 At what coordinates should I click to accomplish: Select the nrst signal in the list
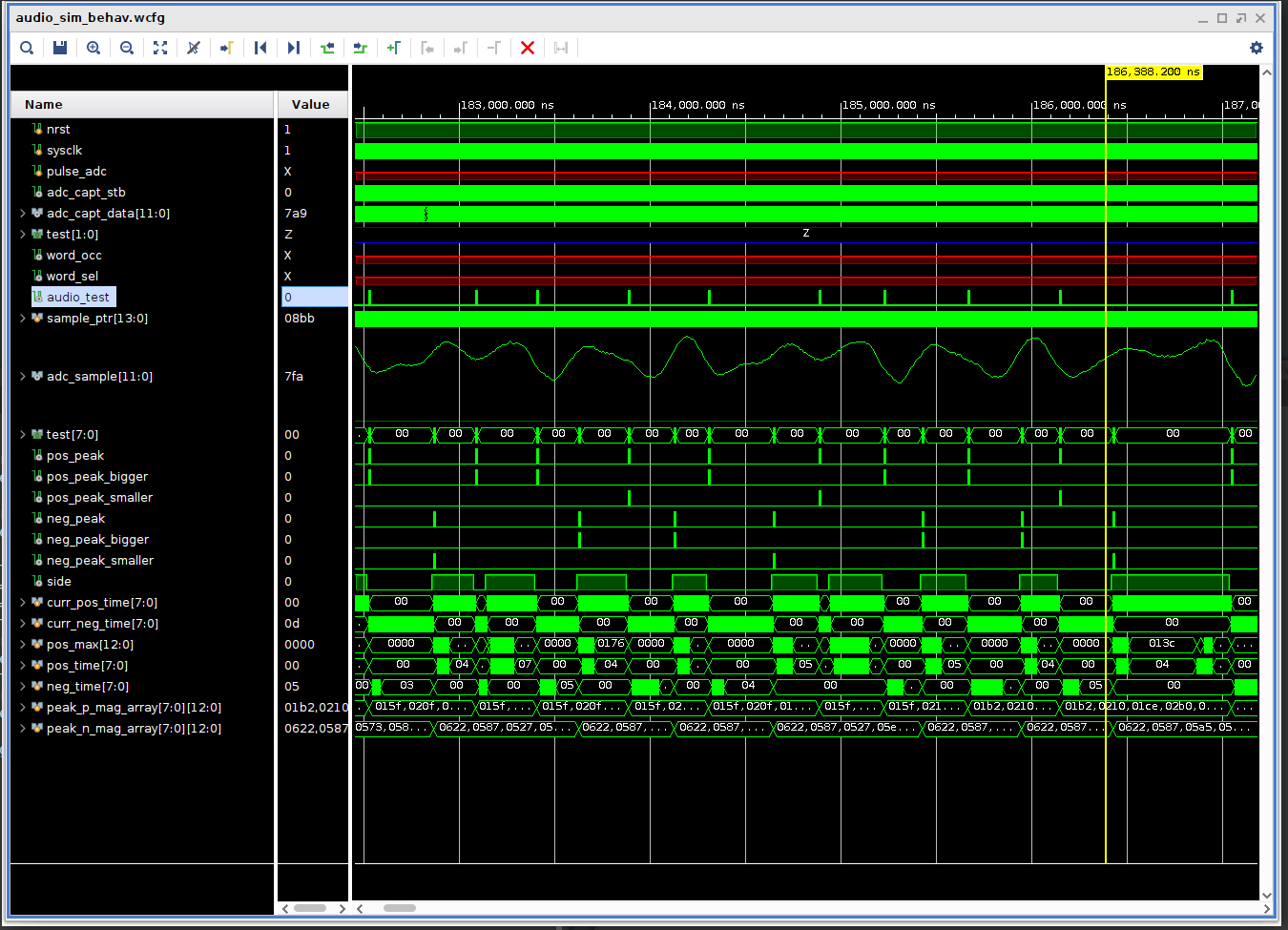click(59, 129)
